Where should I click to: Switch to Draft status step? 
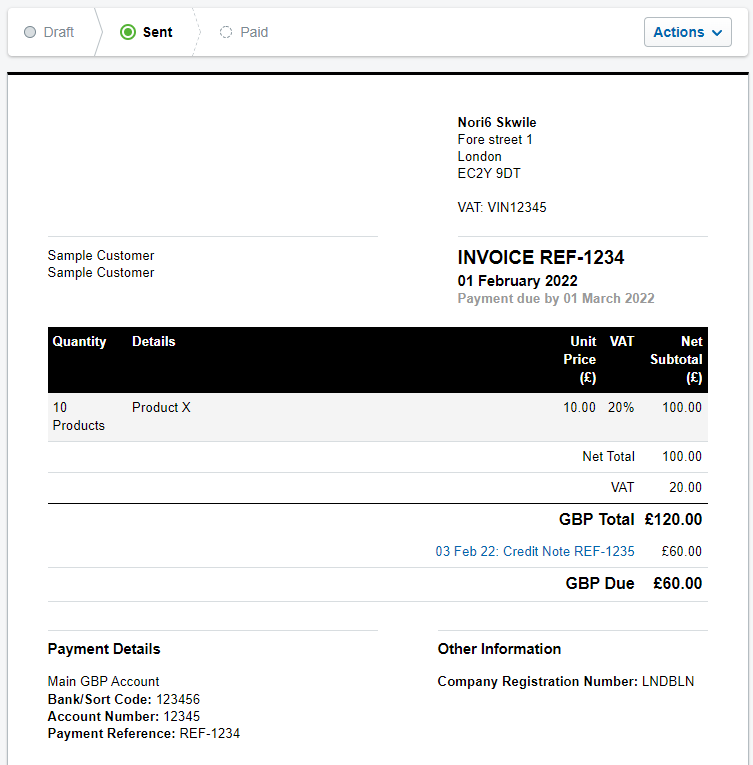[x=59, y=32]
